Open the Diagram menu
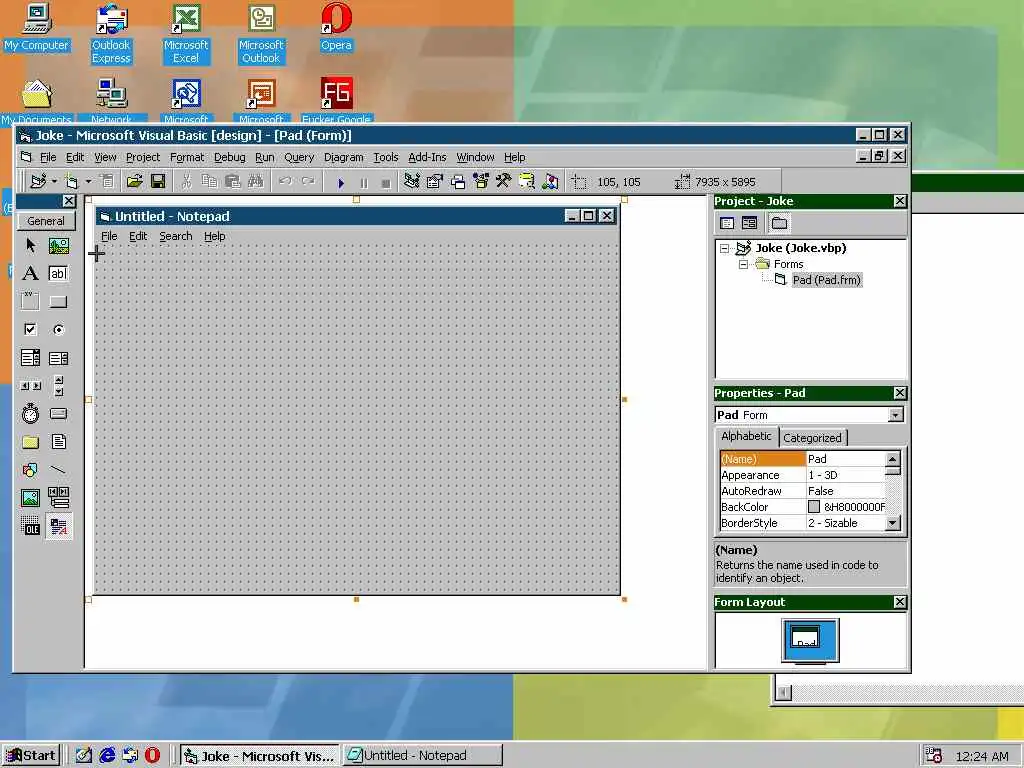The height and width of the screenshot is (768, 1024). tap(344, 157)
